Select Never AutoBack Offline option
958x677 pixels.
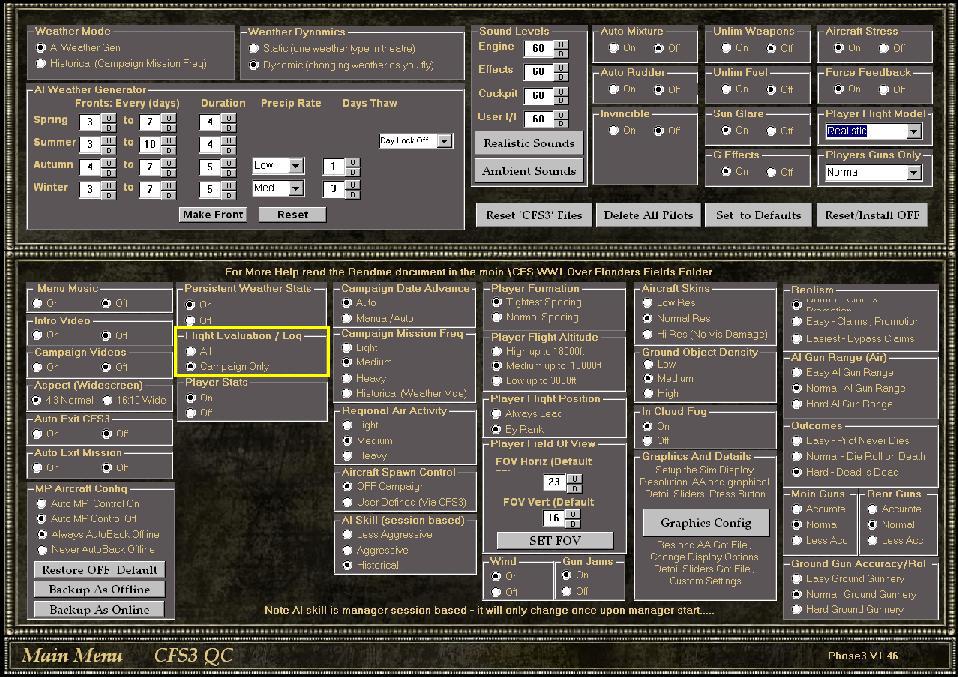pyautogui.click(x=42, y=550)
